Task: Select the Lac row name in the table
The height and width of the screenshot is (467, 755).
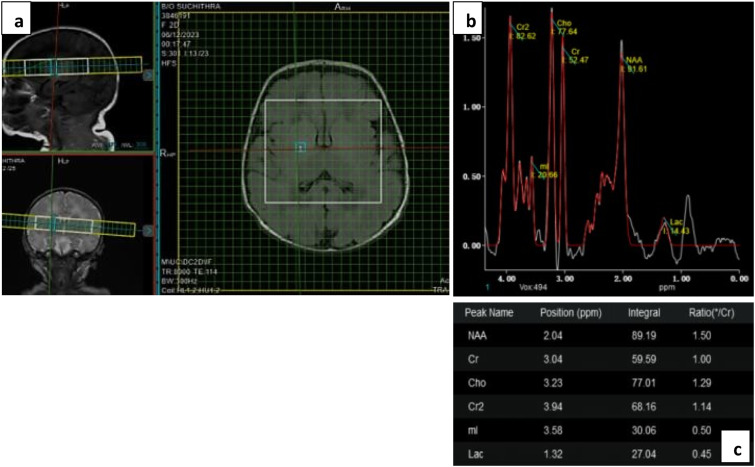Action: (x=475, y=454)
